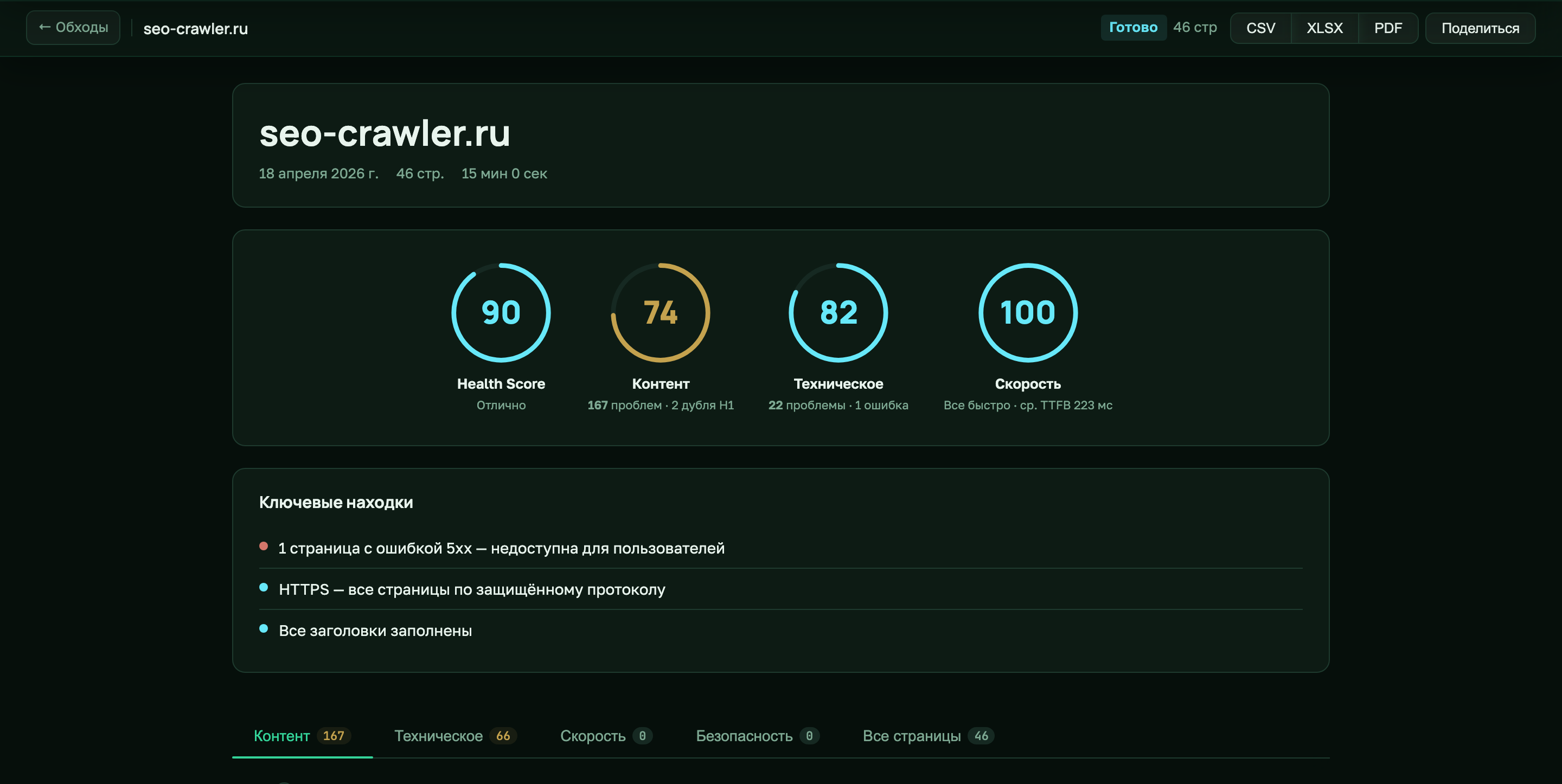Click the 66 badge on Техническое tab
The width and height of the screenshot is (1562, 784).
[x=503, y=736]
